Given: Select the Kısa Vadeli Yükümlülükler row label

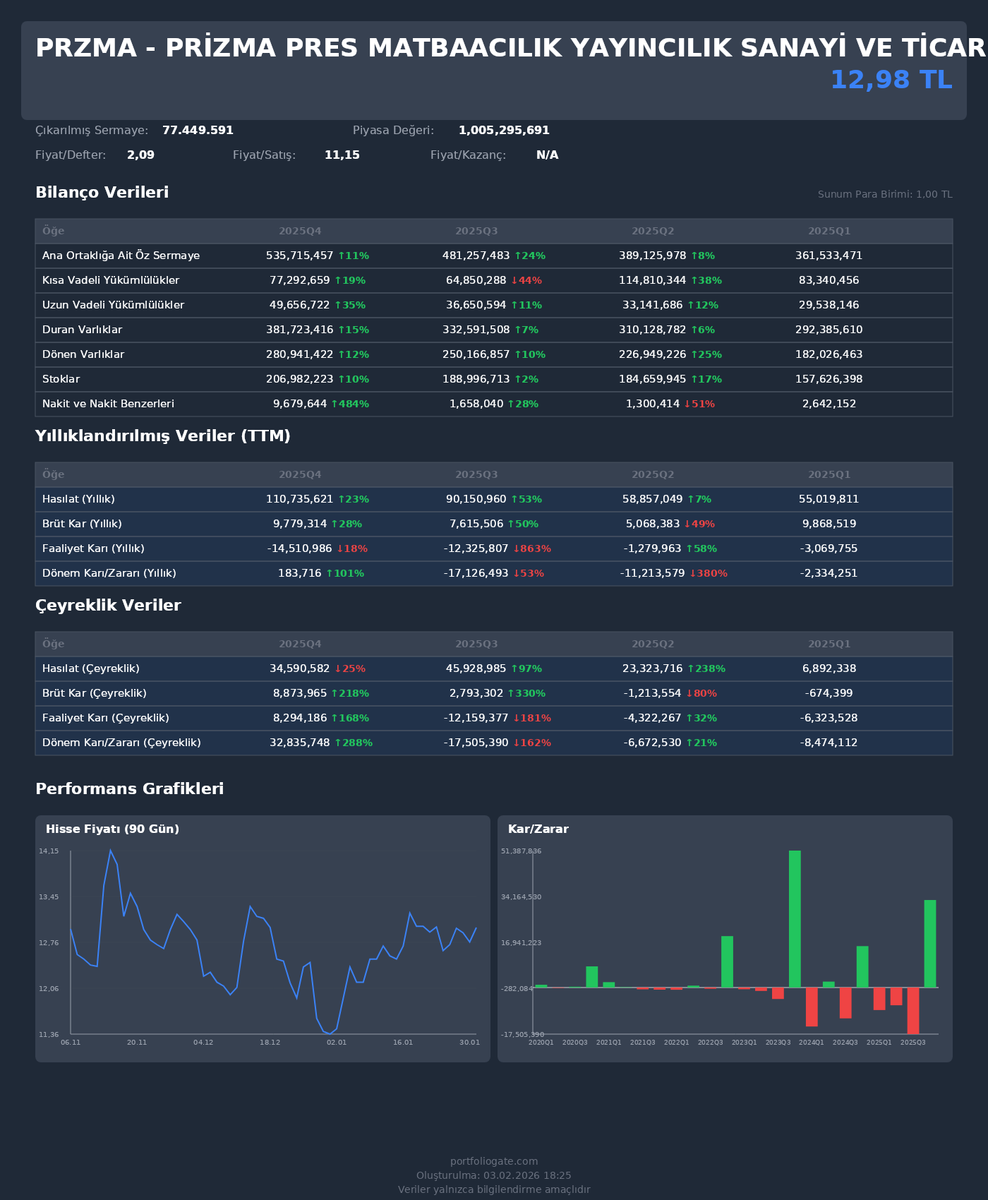Looking at the screenshot, I should [x=111, y=281].
